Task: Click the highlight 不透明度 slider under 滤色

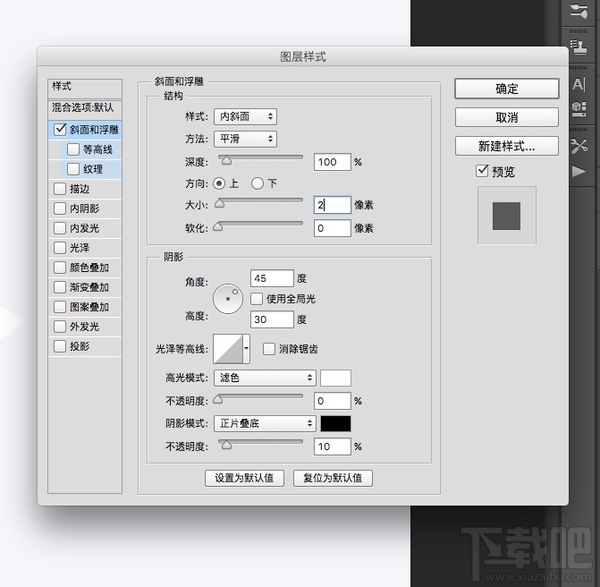Action: (218, 399)
